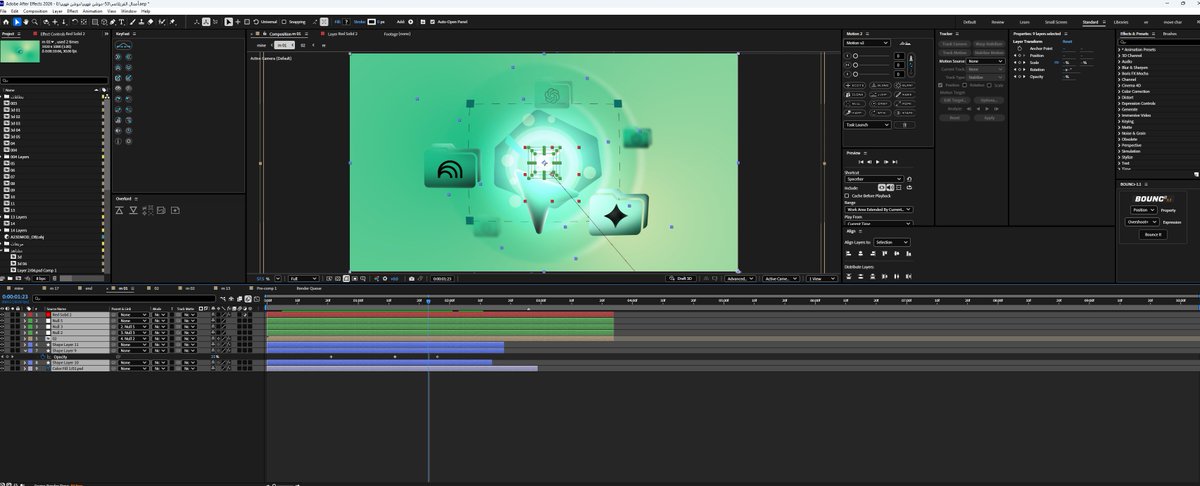Select the Red Solid 2 layer

tap(78, 314)
